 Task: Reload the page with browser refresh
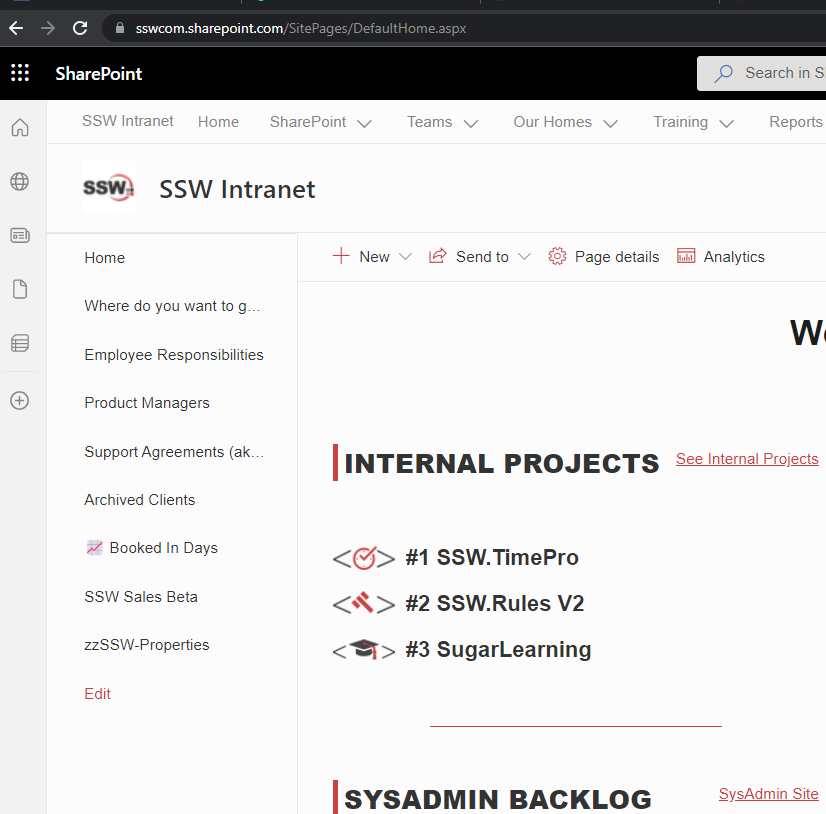tap(80, 28)
